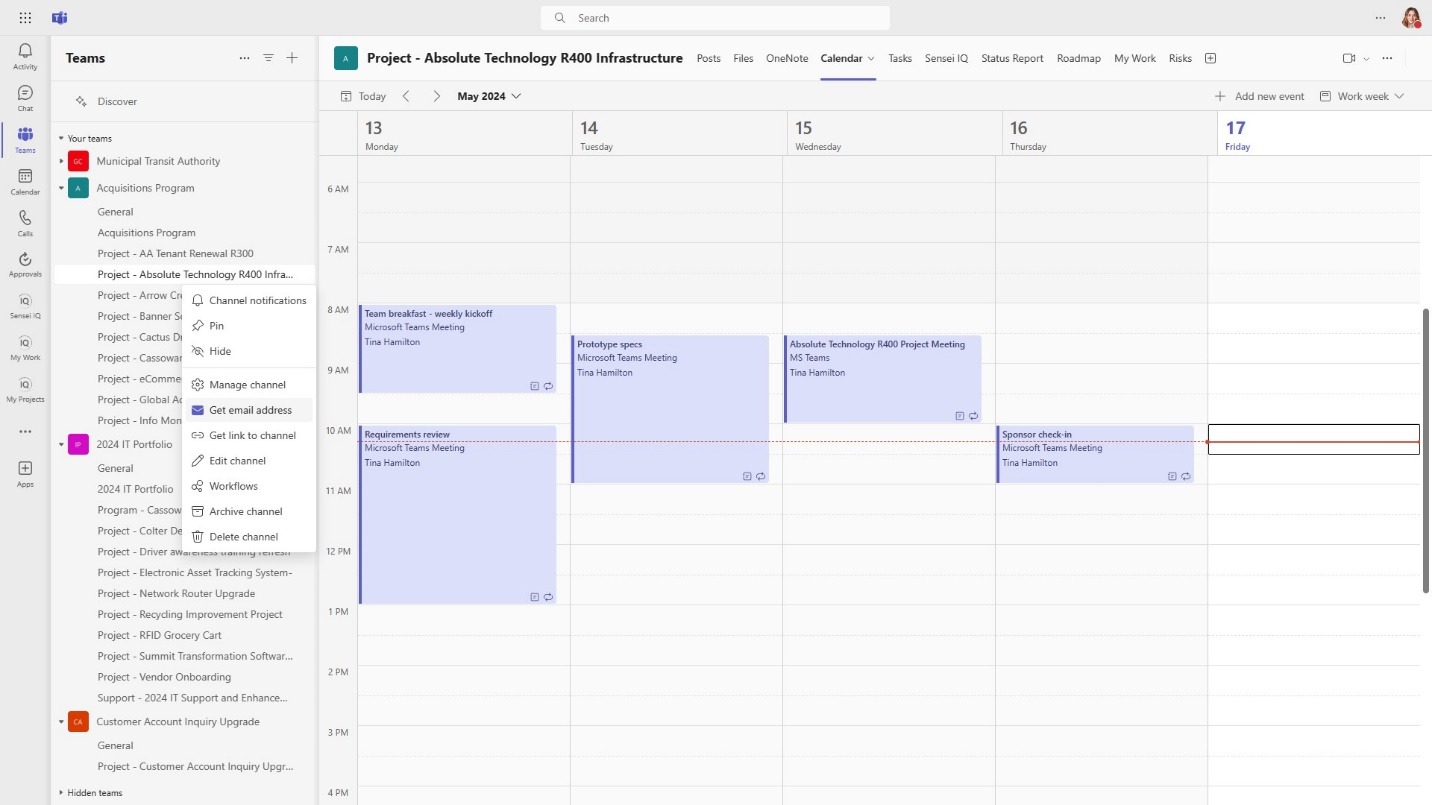Open My Projects app in the left rail
The width and height of the screenshot is (1432, 805).
25,389
